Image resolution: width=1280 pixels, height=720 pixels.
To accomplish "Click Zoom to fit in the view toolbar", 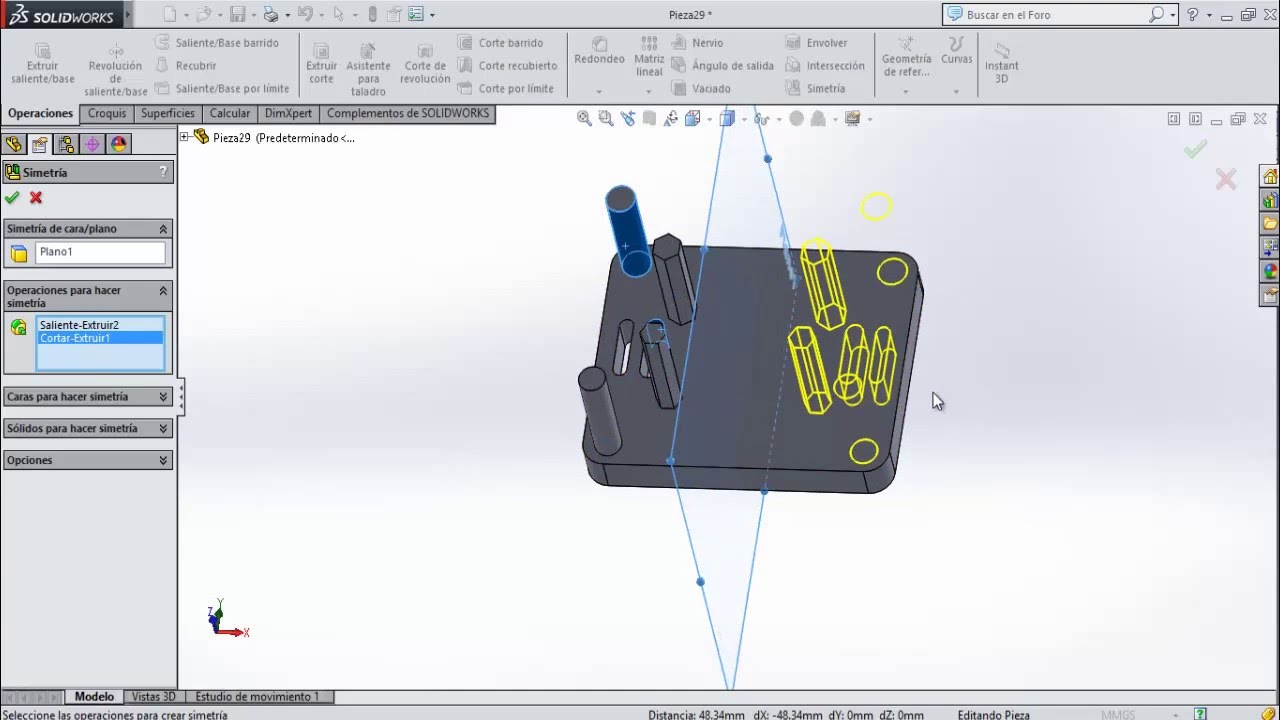I will [584, 118].
